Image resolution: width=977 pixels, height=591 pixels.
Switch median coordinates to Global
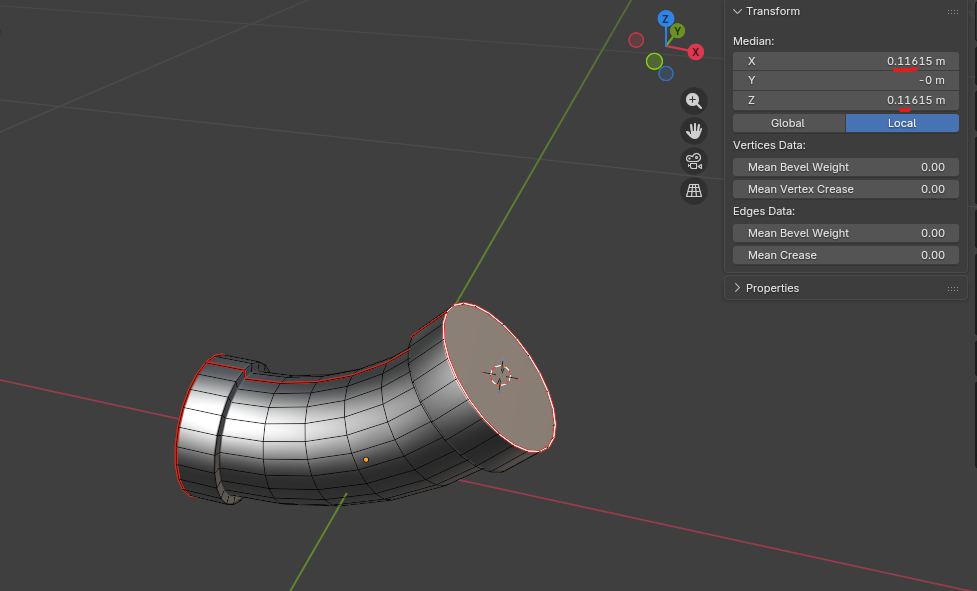coord(788,123)
